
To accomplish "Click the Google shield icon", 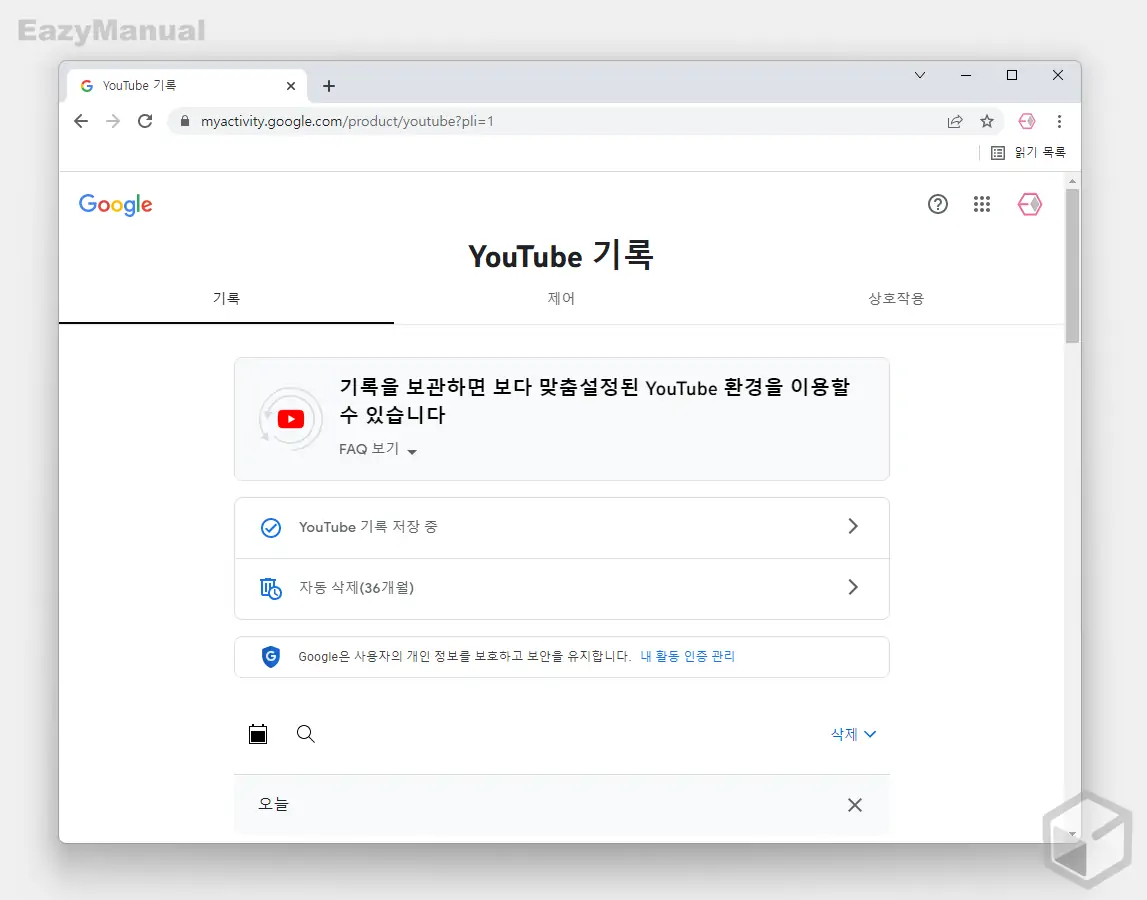I will [271, 656].
